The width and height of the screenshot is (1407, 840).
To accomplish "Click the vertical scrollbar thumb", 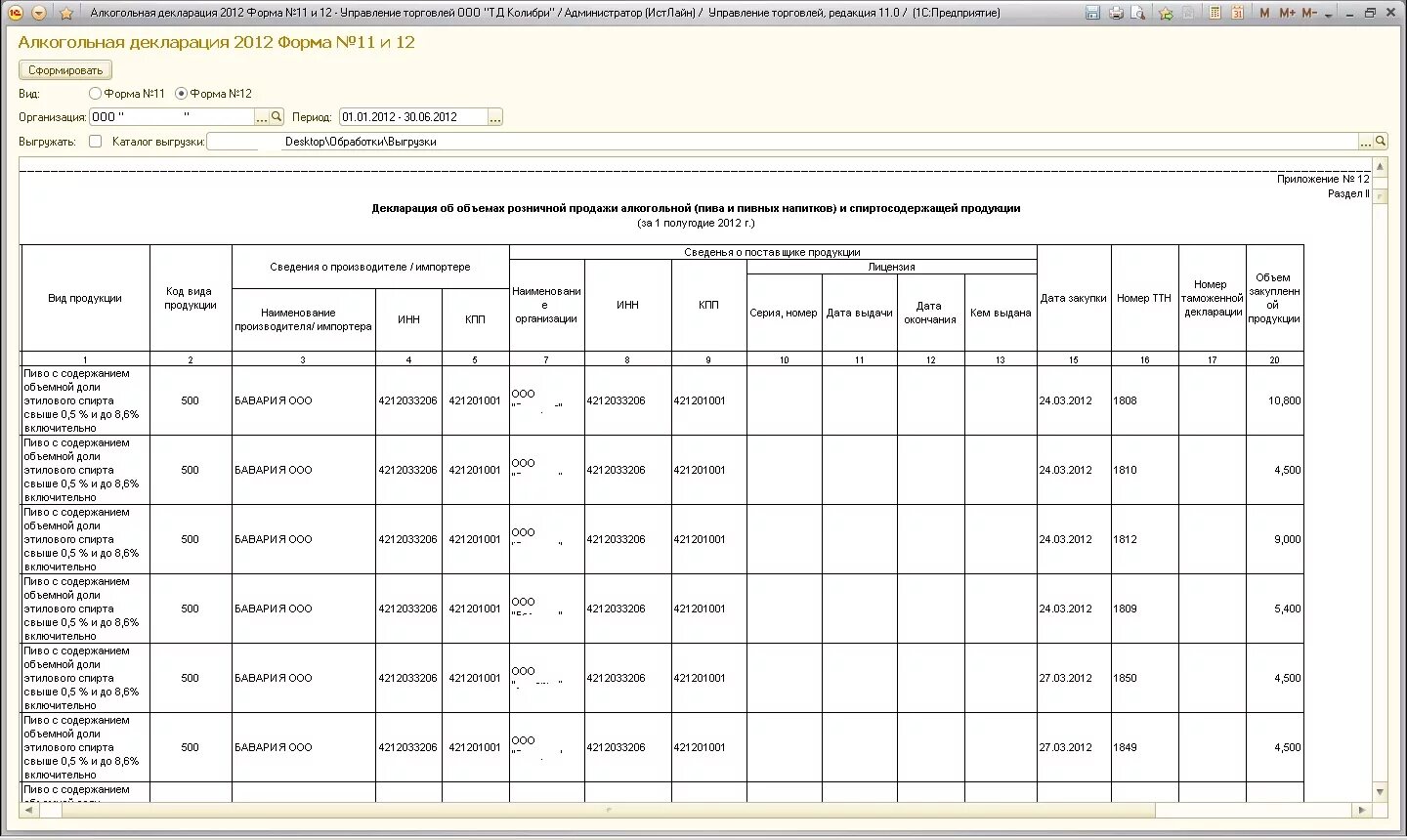I will point(1380,196).
